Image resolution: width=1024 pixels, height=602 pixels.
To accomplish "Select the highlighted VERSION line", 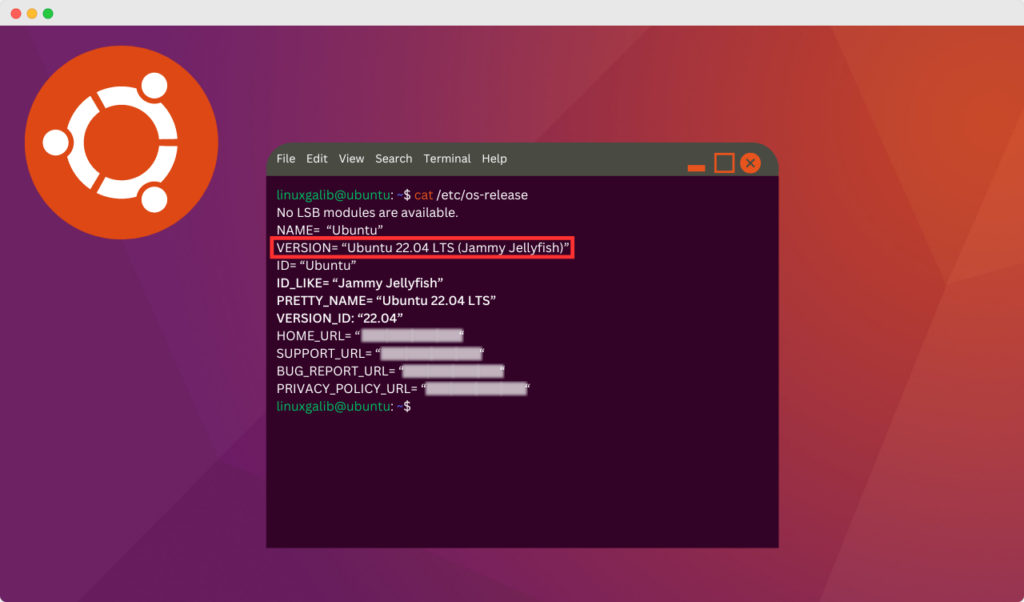I will (x=423, y=247).
